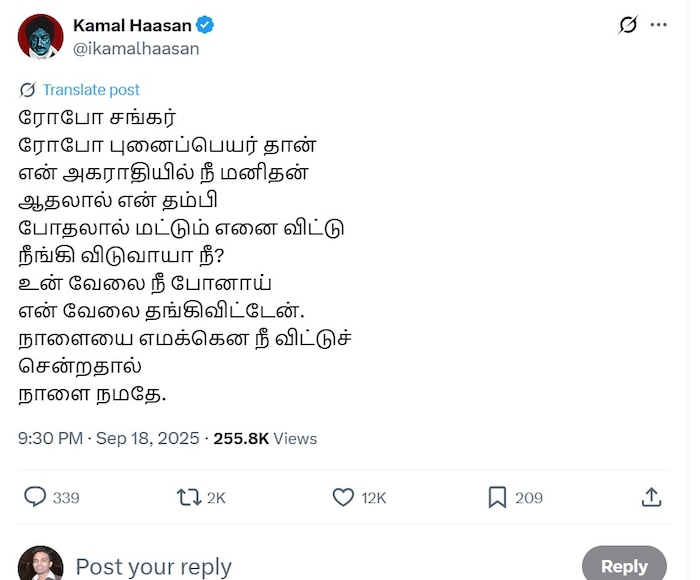The height and width of the screenshot is (580, 700).
Task: Click the 12K likes count
Action: 374,497
